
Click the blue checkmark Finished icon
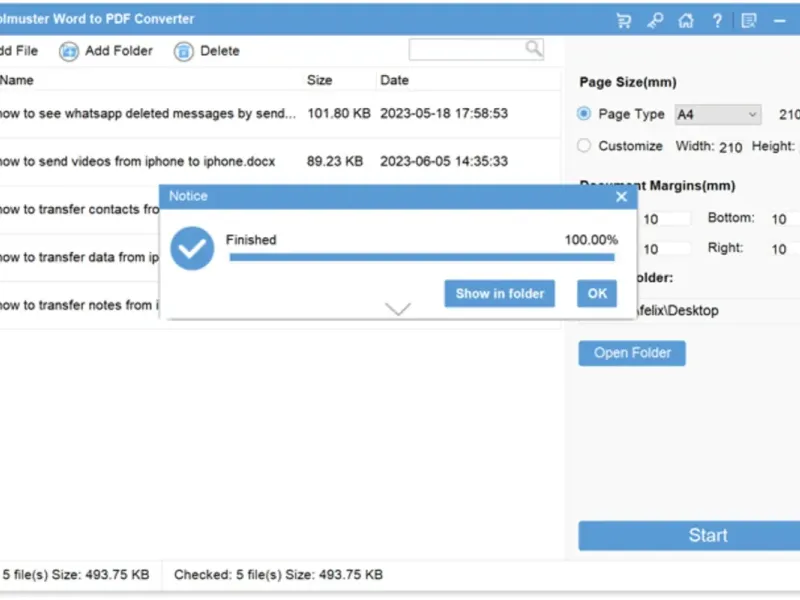pyautogui.click(x=192, y=248)
